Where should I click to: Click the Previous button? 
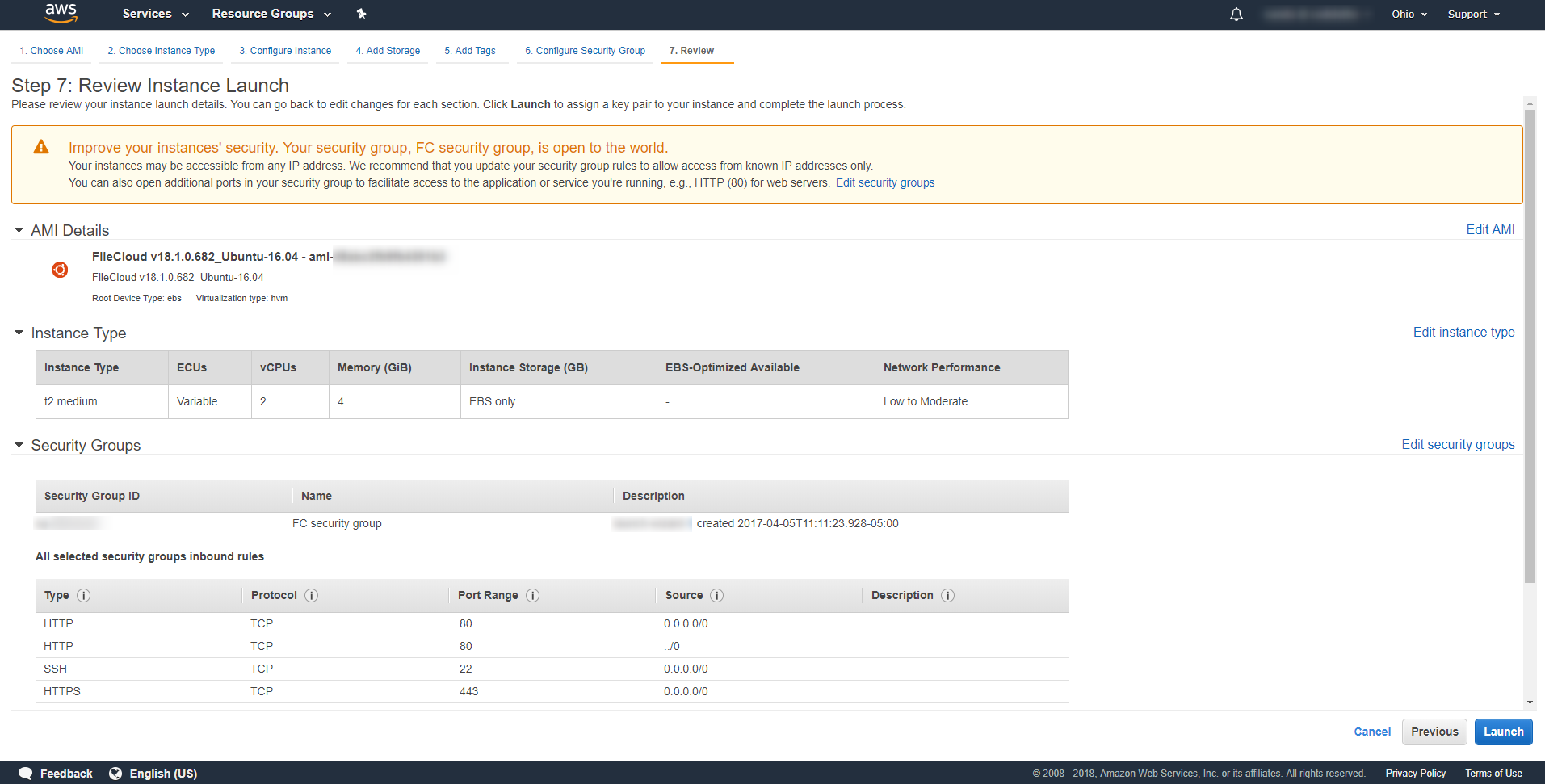(x=1434, y=732)
